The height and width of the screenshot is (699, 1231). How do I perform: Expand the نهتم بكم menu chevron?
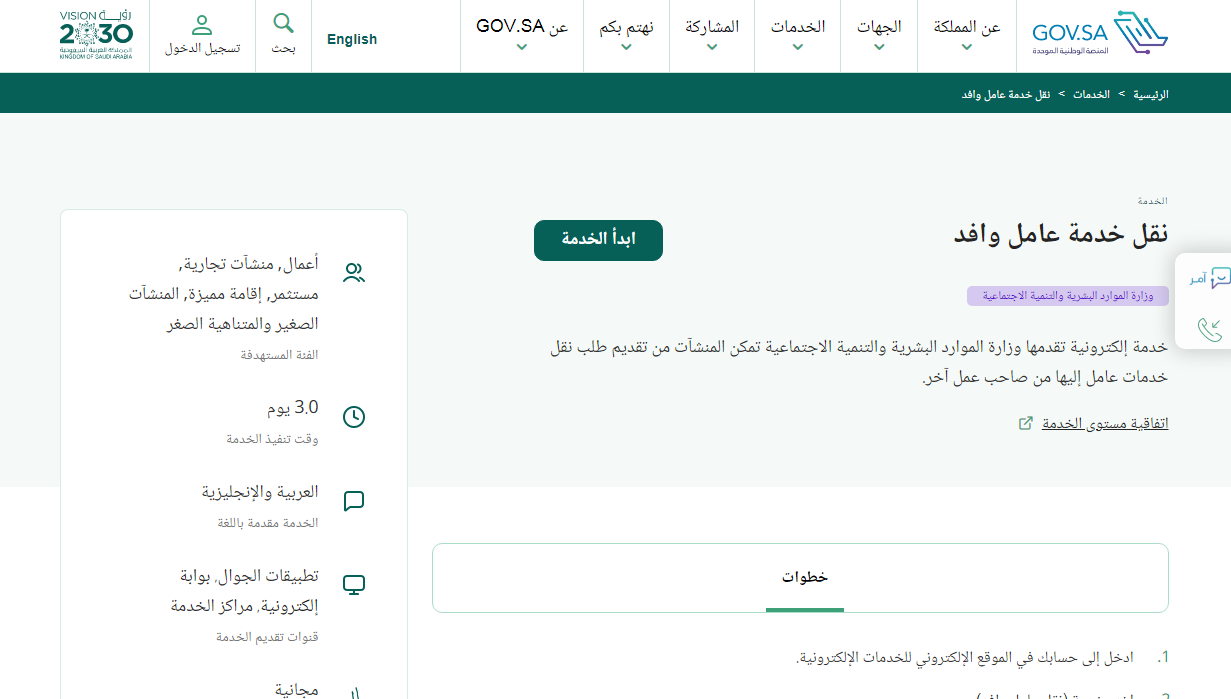click(x=626, y=47)
